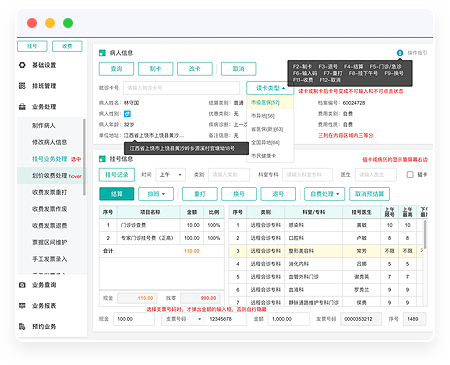Click the green window maximize dot
Screen dimensions: 450x365
coord(68,23)
